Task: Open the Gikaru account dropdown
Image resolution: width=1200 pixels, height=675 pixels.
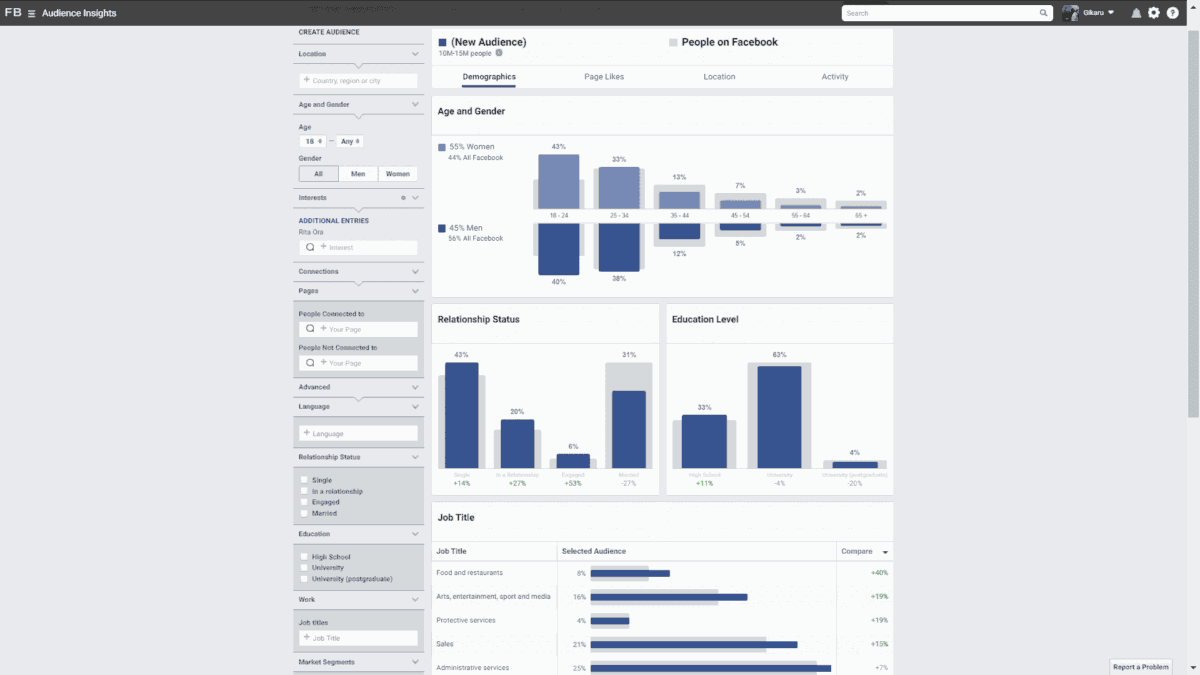Action: tap(1111, 13)
